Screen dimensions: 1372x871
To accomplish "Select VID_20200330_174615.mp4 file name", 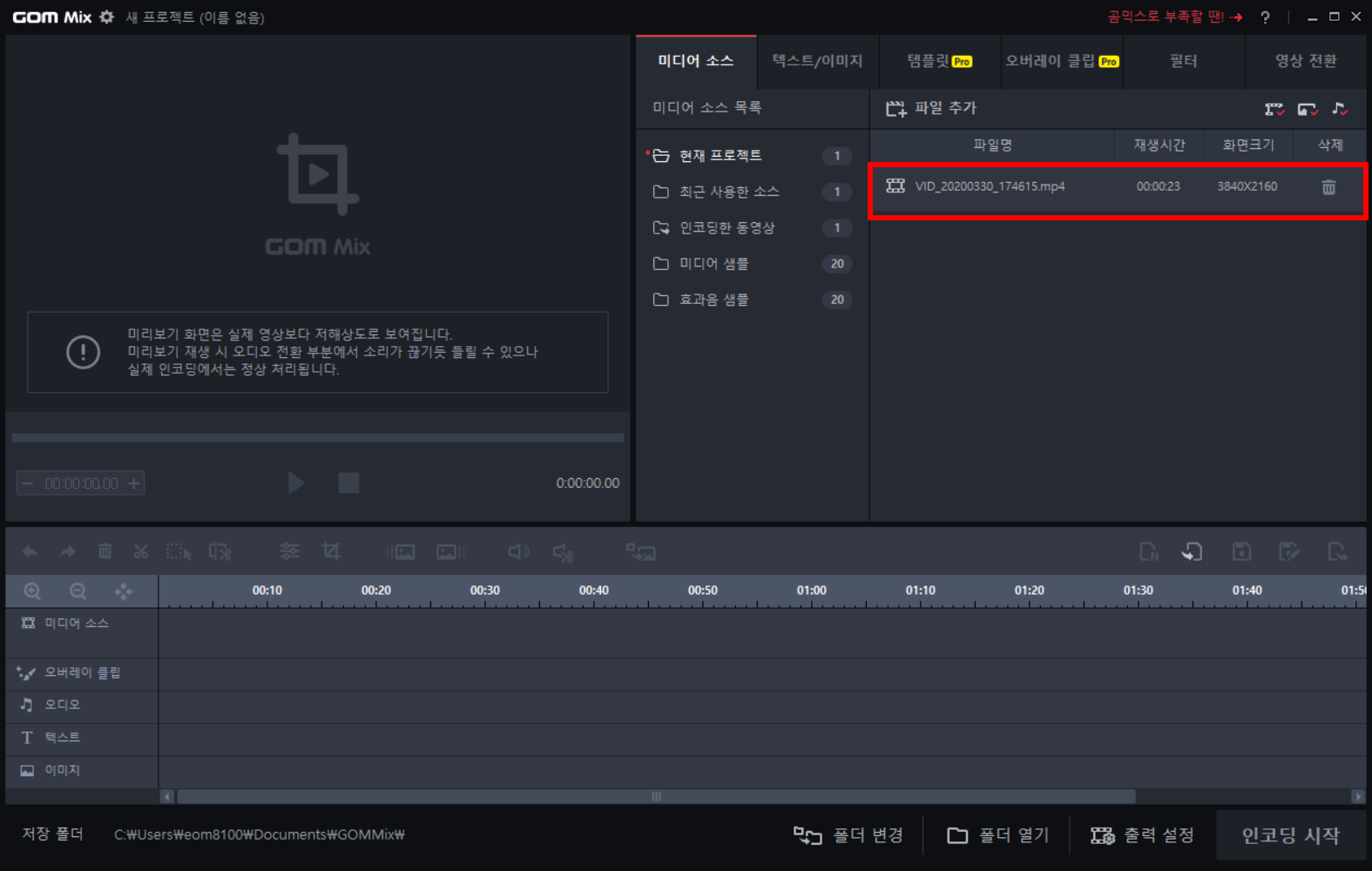I will click(x=990, y=186).
